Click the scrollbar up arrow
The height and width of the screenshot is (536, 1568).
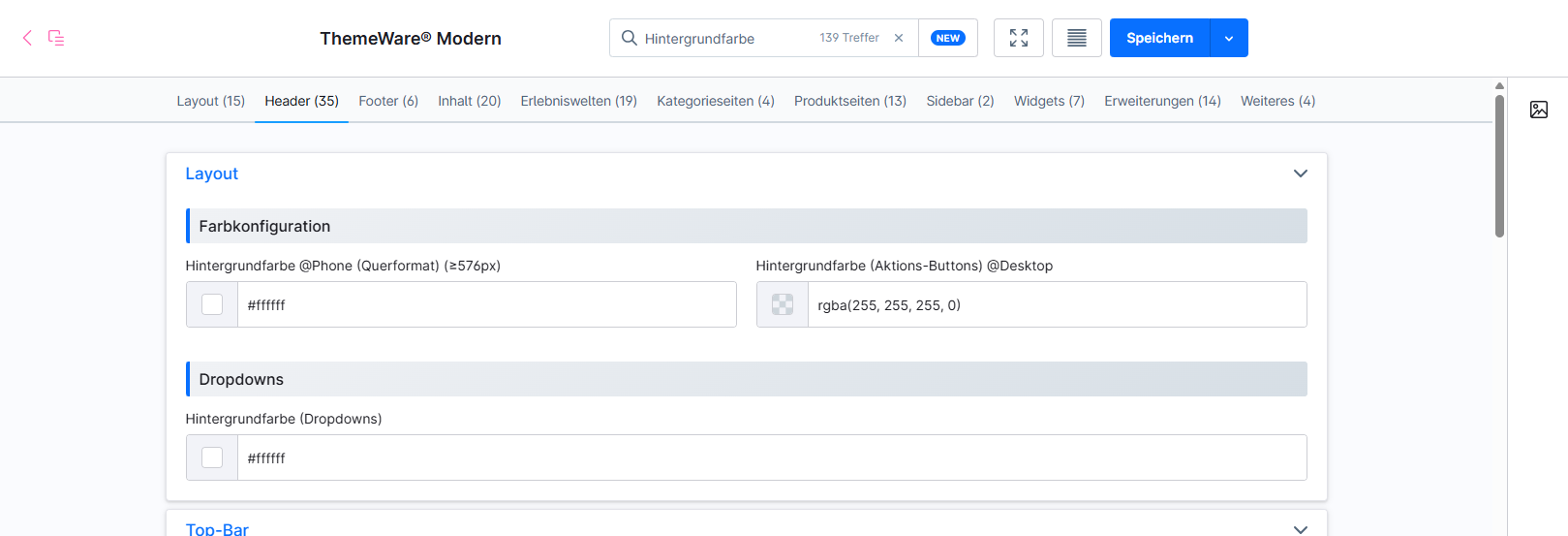1499,85
